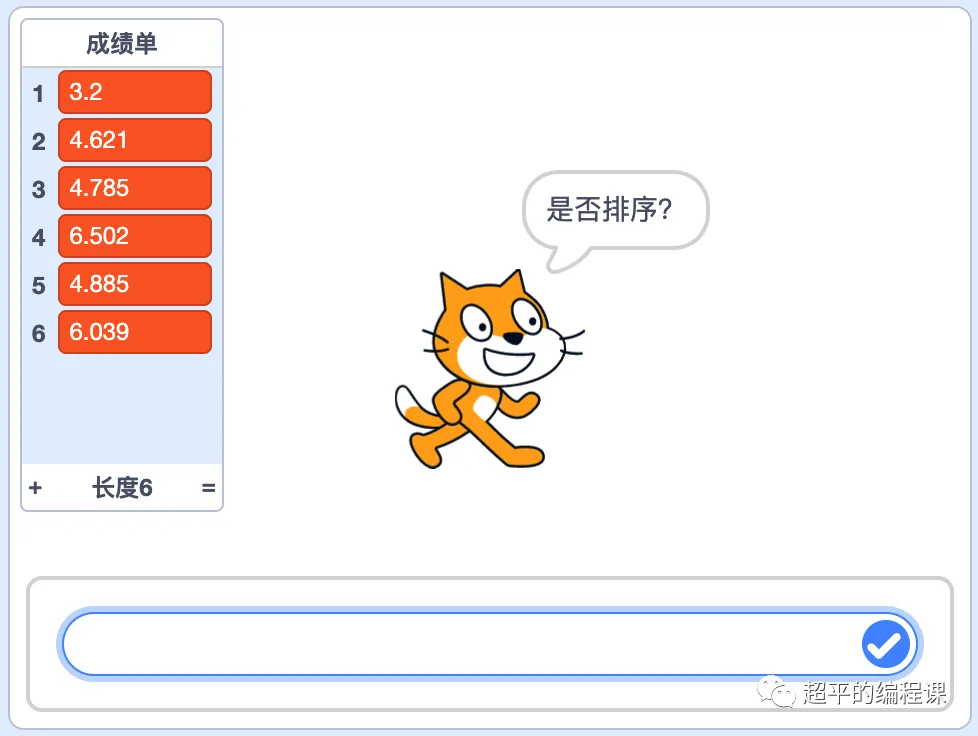Click the list resize handle (equals sign)

pos(208,488)
